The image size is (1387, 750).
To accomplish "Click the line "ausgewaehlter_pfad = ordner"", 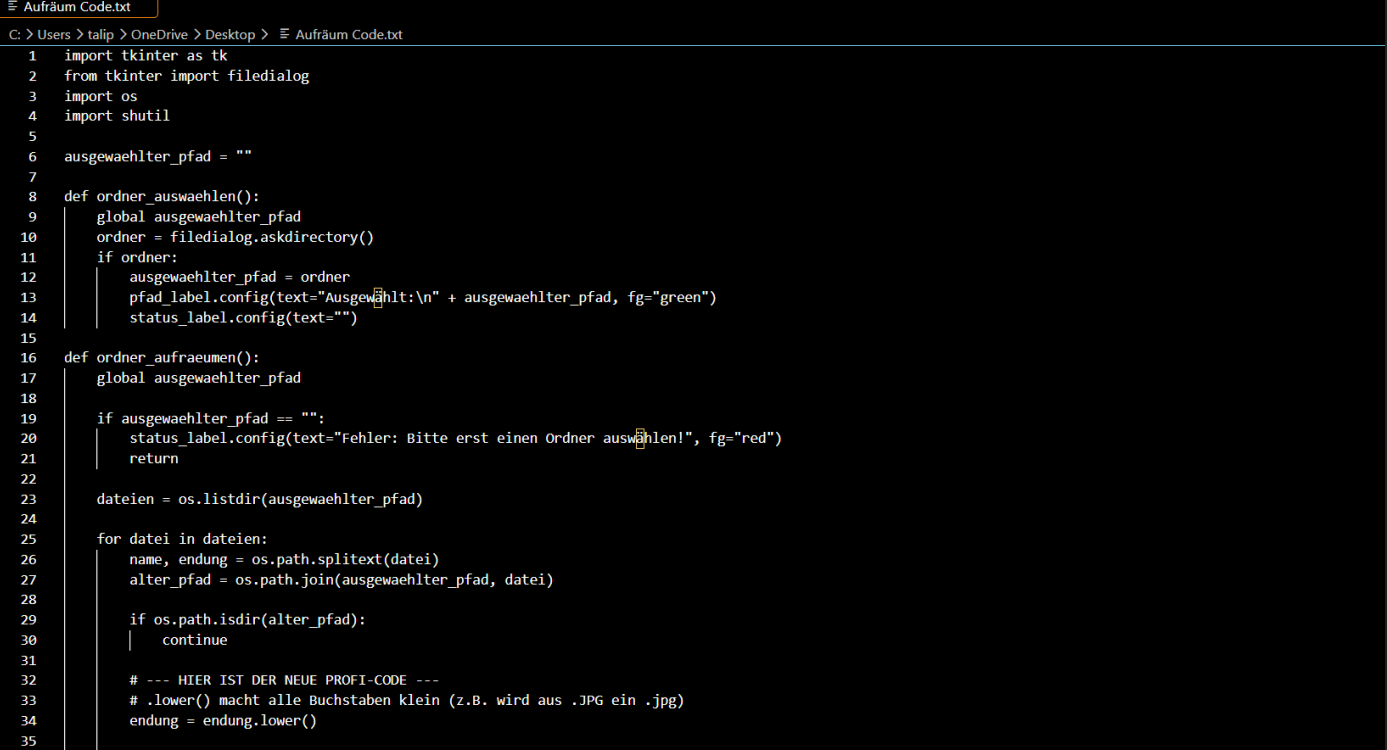I will click(x=240, y=277).
